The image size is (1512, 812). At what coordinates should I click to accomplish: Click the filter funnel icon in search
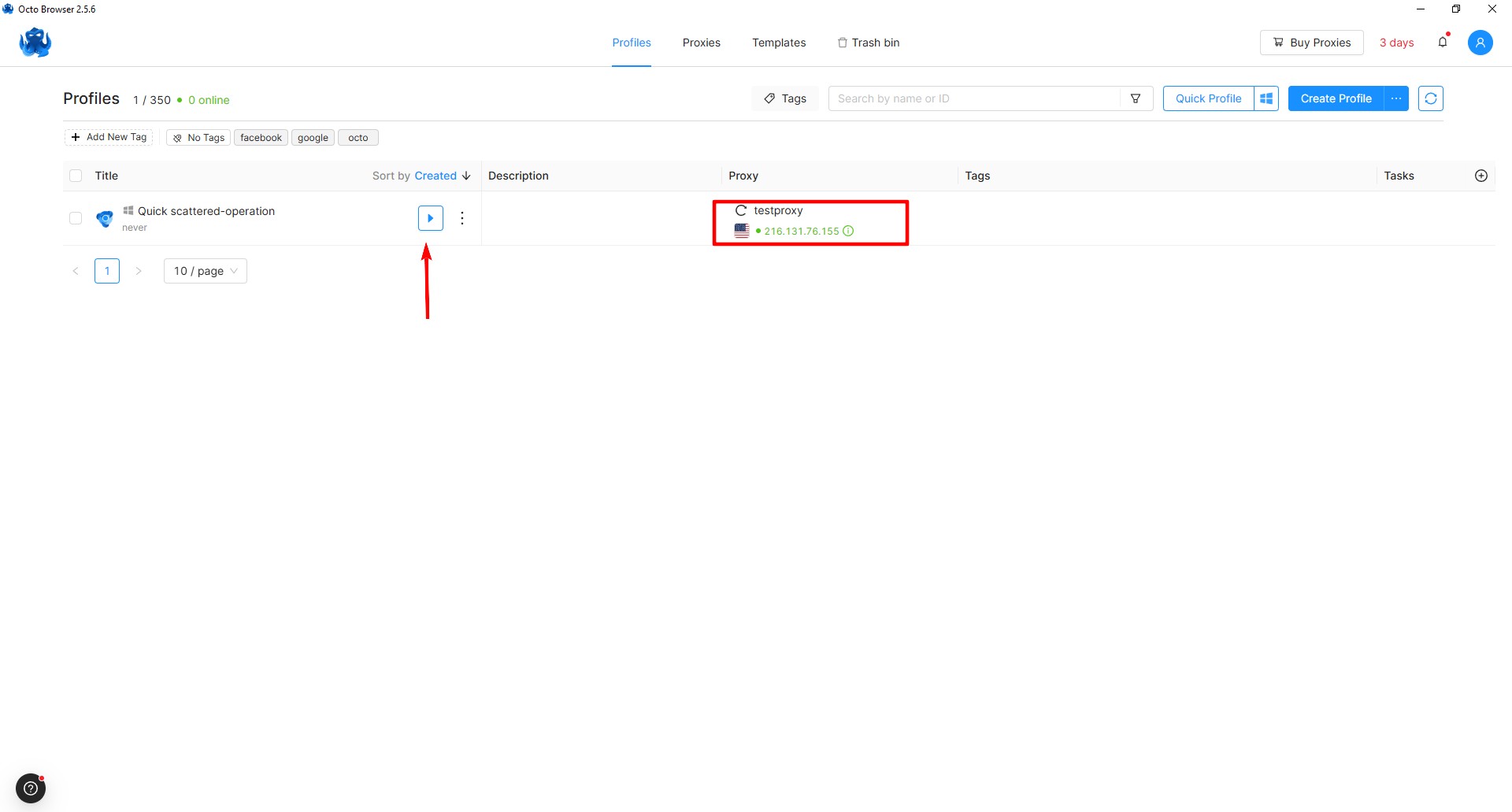coord(1136,98)
